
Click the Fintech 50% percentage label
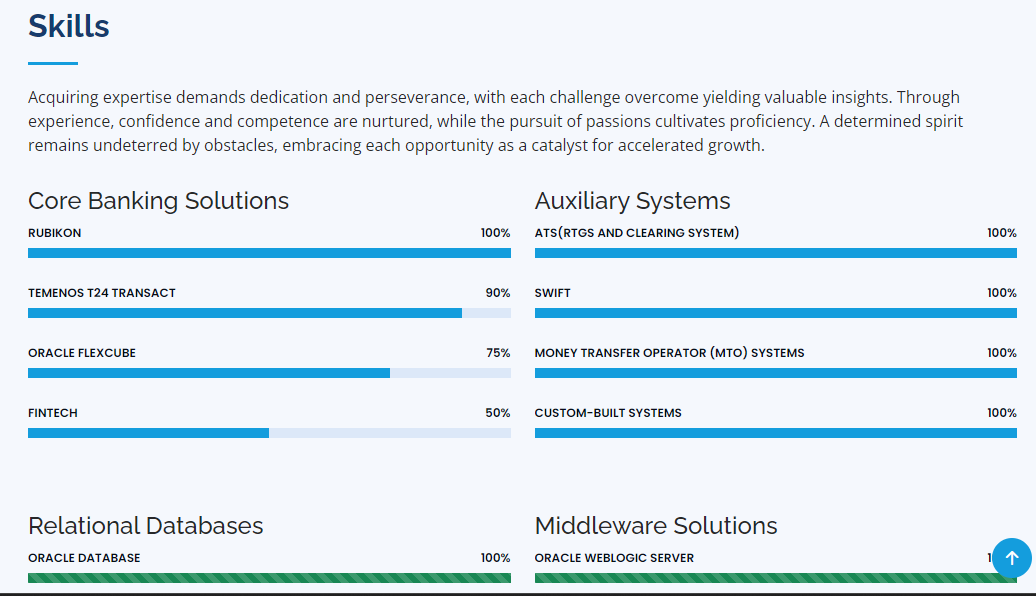pyautogui.click(x=498, y=413)
